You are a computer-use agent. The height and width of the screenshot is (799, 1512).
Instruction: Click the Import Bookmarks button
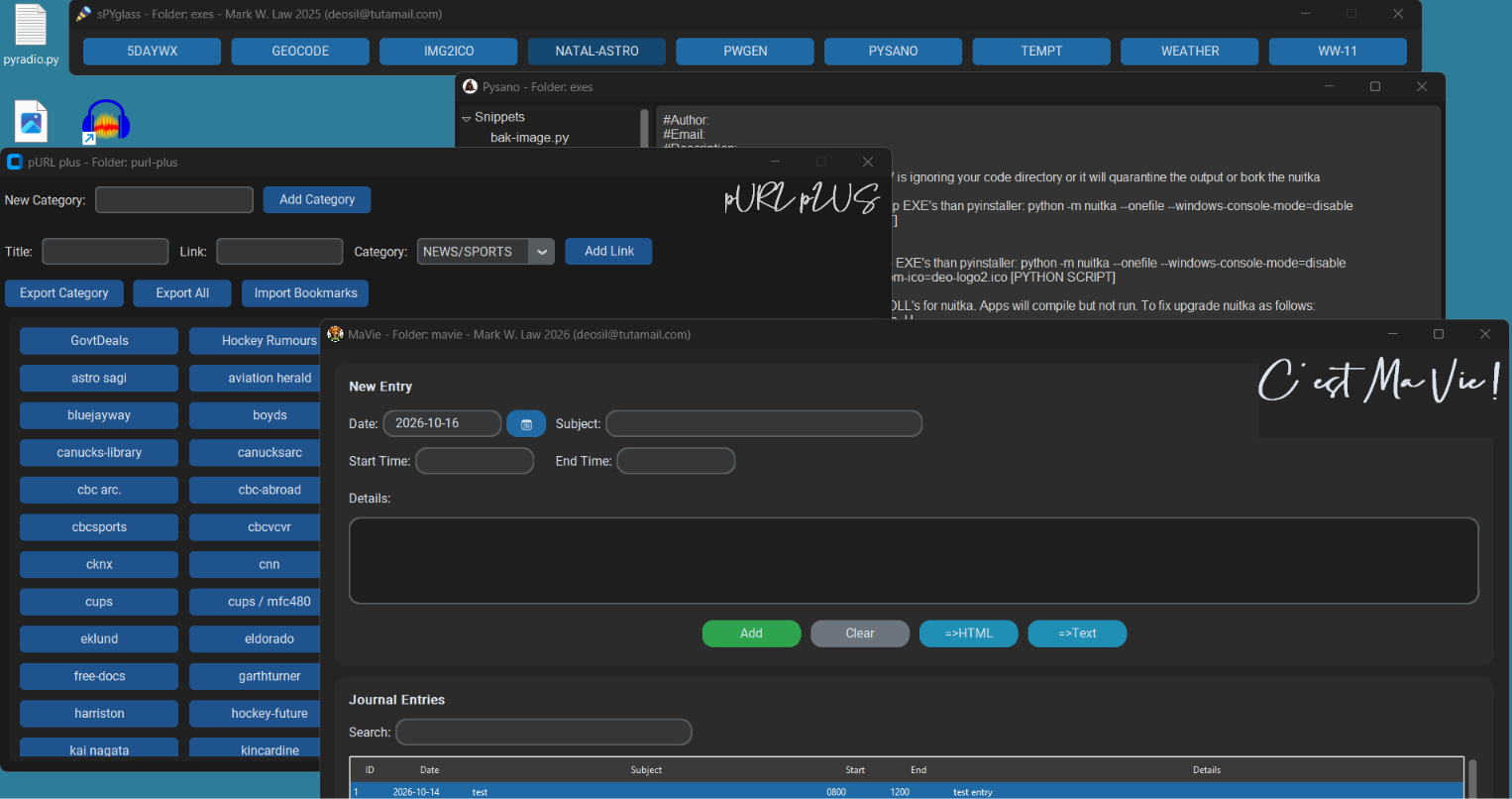point(305,293)
